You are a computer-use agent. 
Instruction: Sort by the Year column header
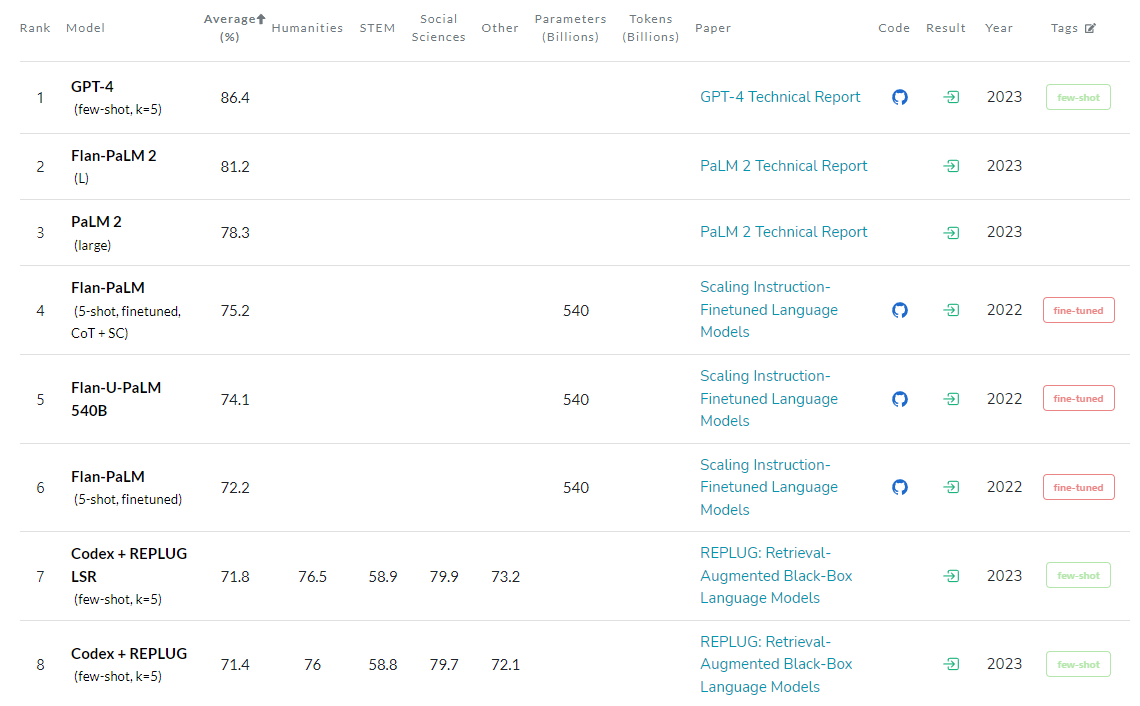pos(998,28)
